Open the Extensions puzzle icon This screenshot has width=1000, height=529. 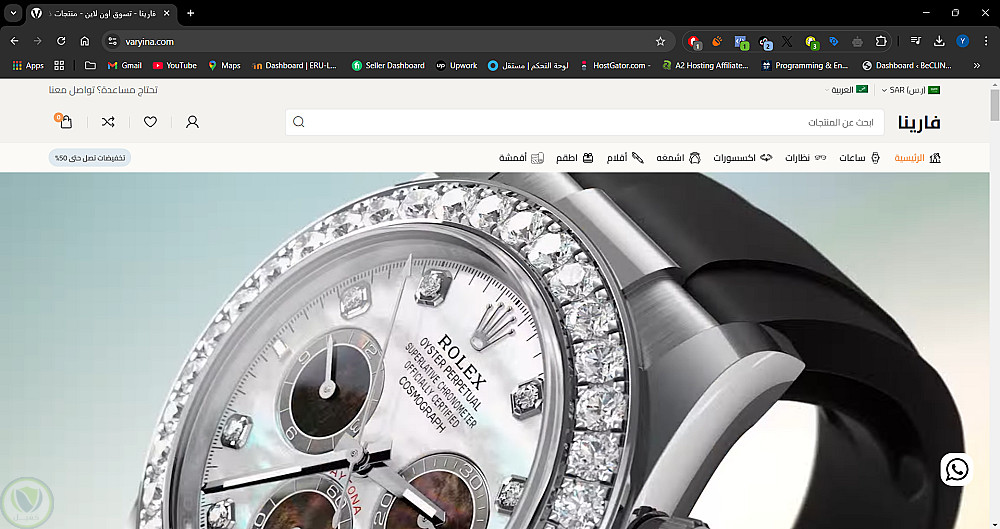click(x=881, y=41)
